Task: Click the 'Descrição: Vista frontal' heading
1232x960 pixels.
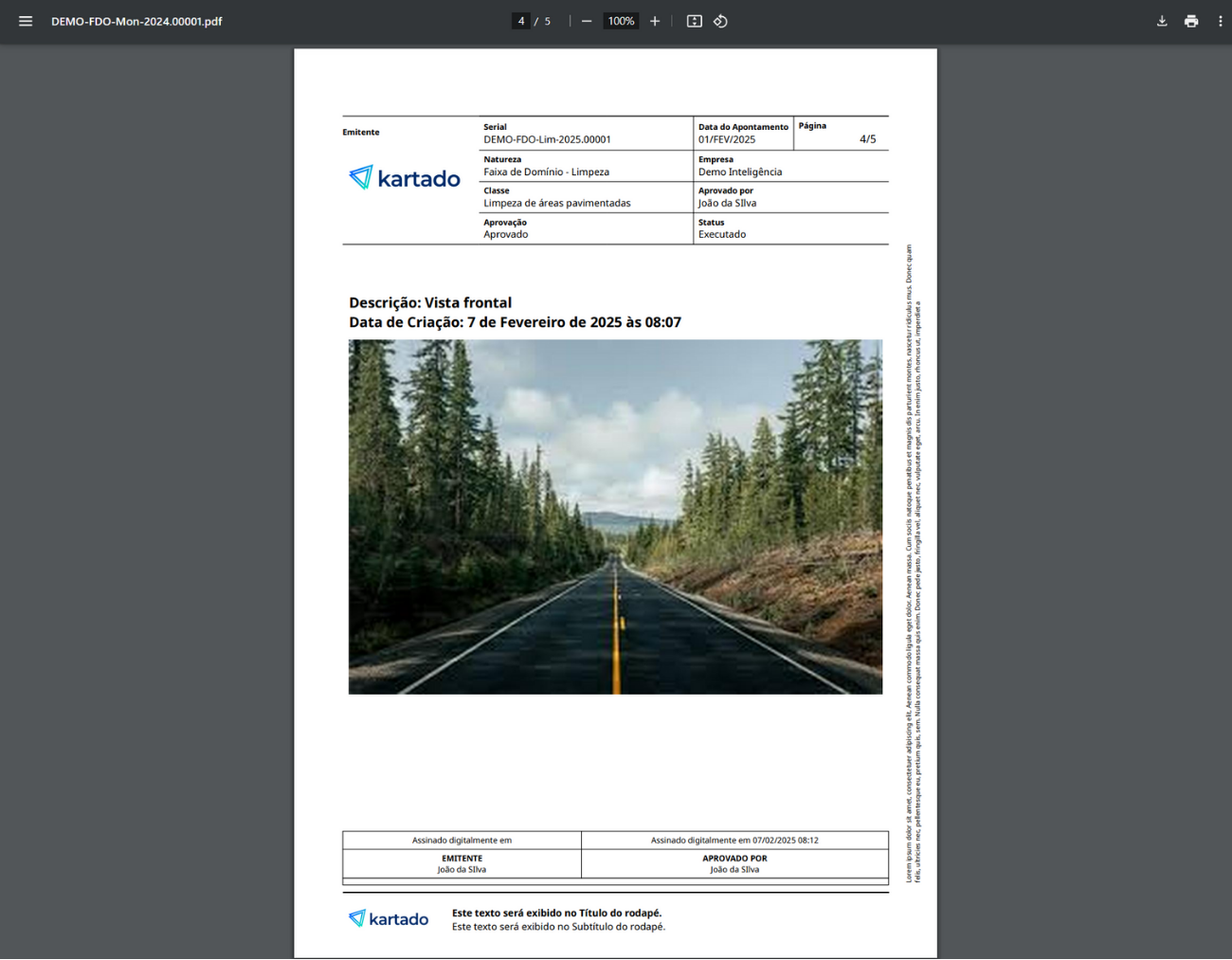Action: 430,302
